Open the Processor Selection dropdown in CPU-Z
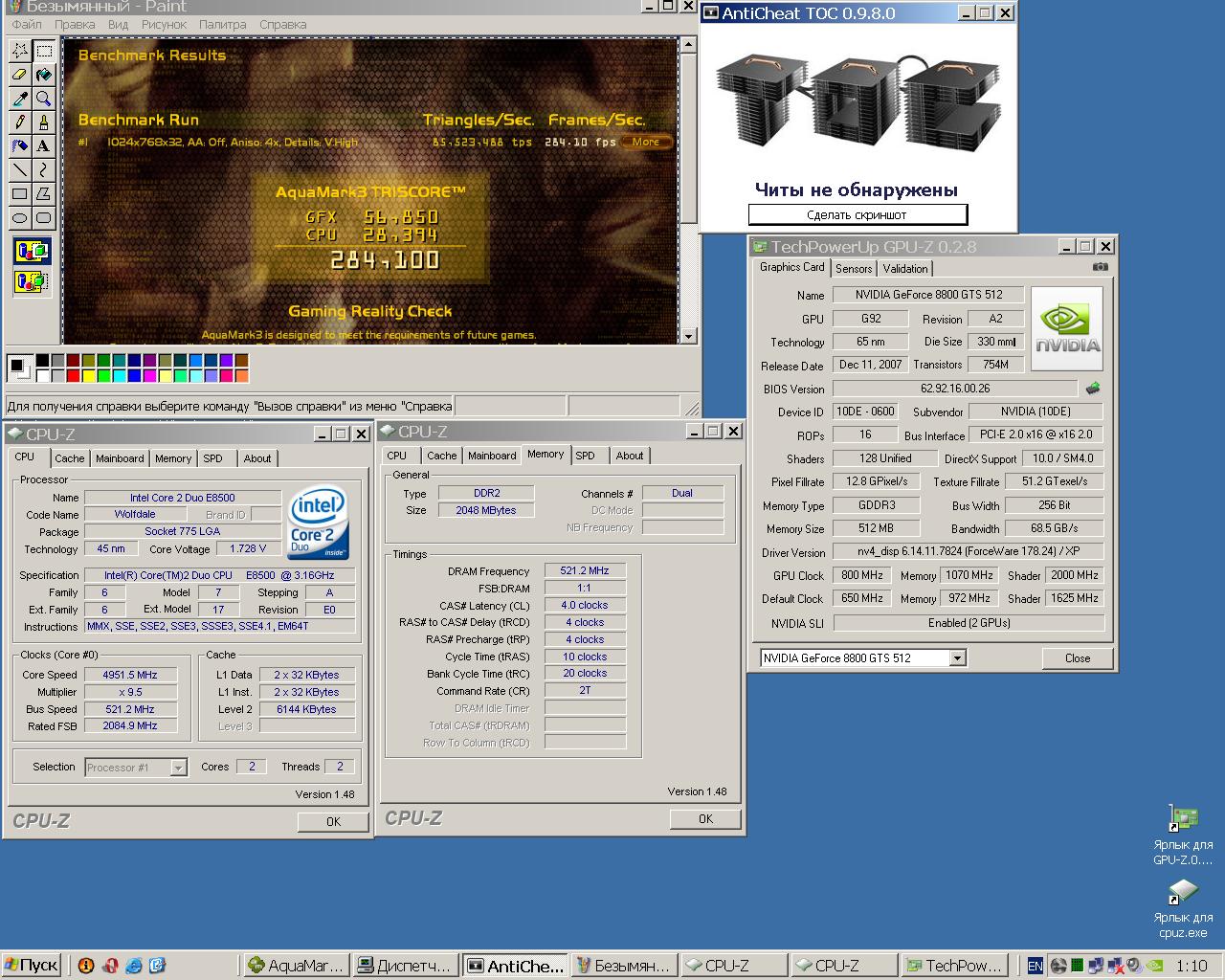This screenshot has height=980, width=1225. click(x=178, y=768)
